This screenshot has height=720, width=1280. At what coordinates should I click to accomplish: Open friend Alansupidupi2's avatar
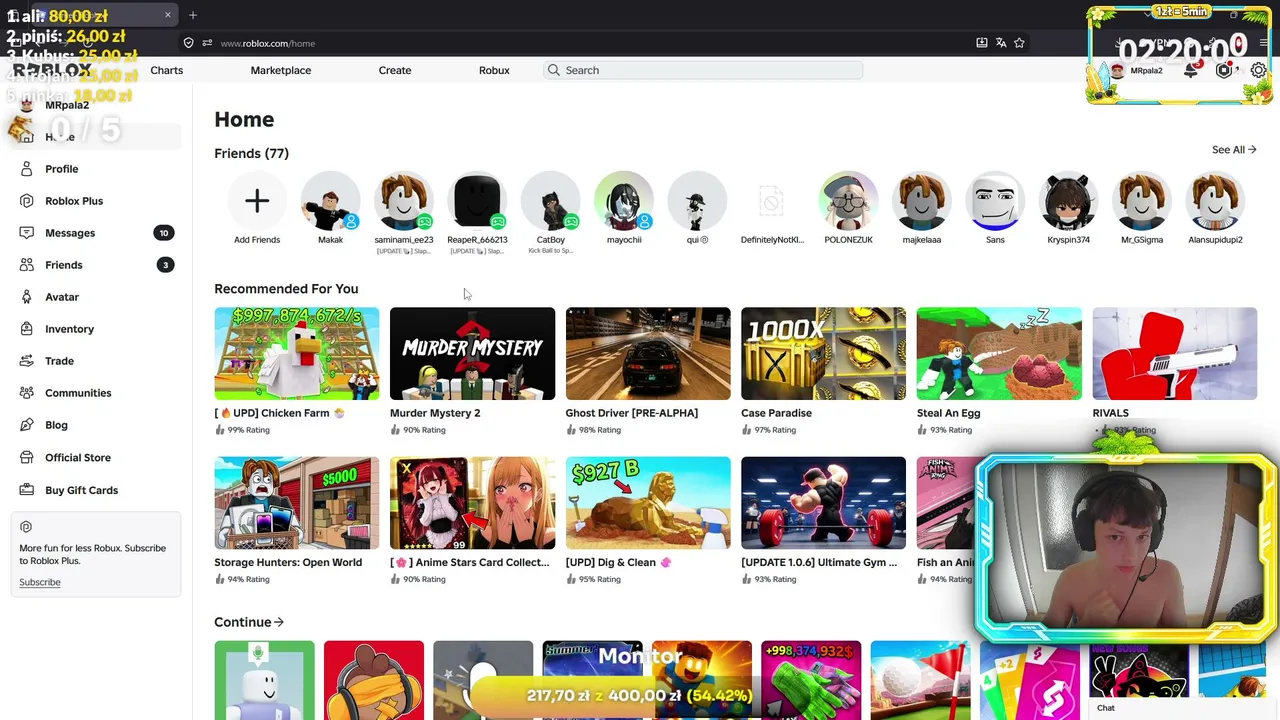(x=1215, y=201)
